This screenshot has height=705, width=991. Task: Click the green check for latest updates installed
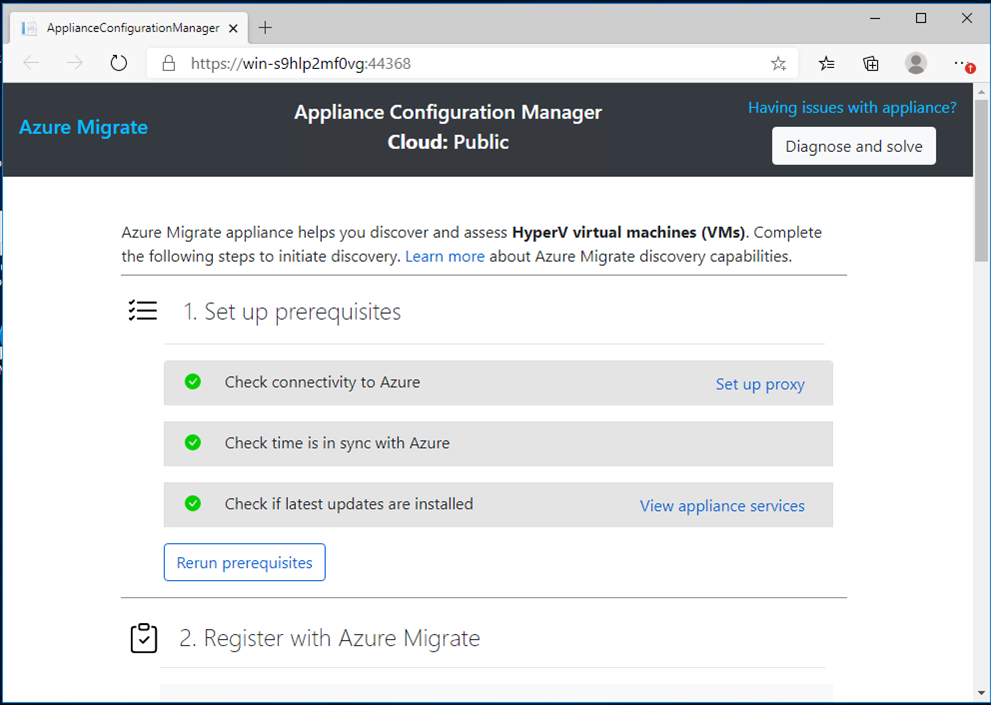point(192,504)
